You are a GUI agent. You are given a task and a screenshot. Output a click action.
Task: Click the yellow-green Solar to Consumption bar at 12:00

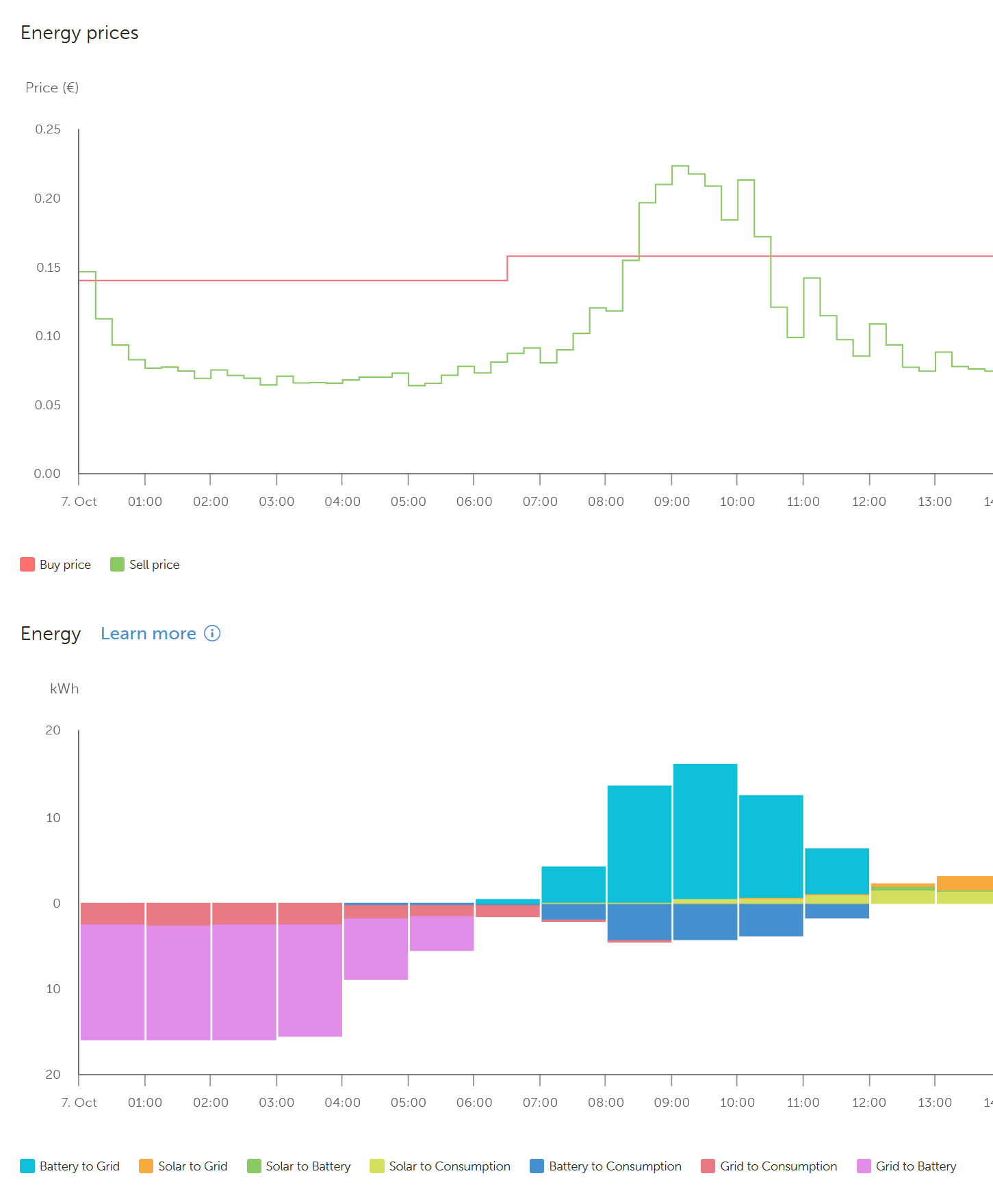[x=903, y=897]
